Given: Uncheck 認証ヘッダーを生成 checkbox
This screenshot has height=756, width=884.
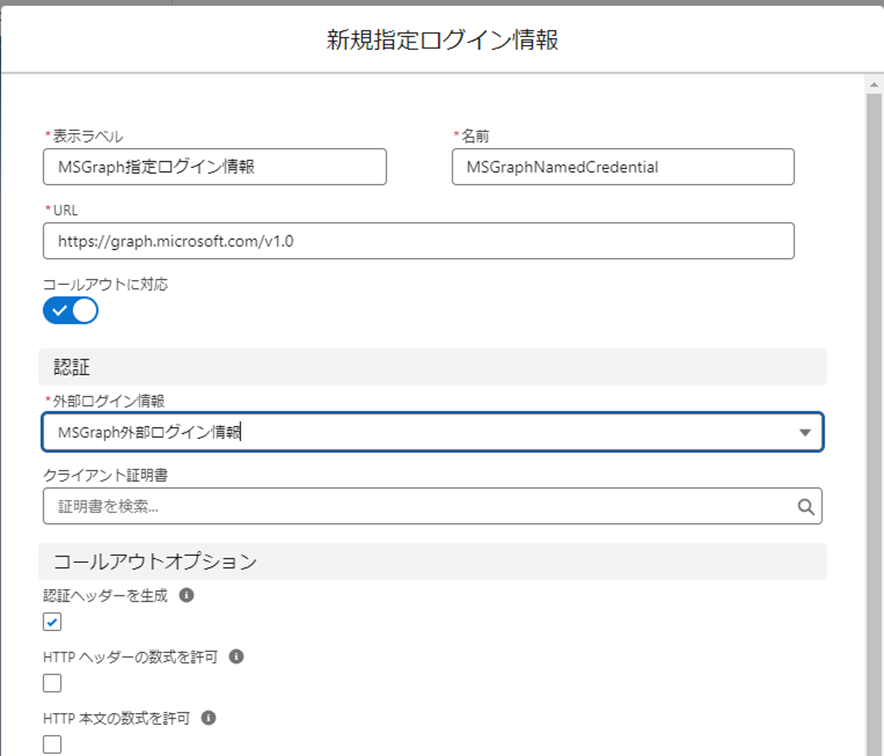Looking at the screenshot, I should 52,622.
